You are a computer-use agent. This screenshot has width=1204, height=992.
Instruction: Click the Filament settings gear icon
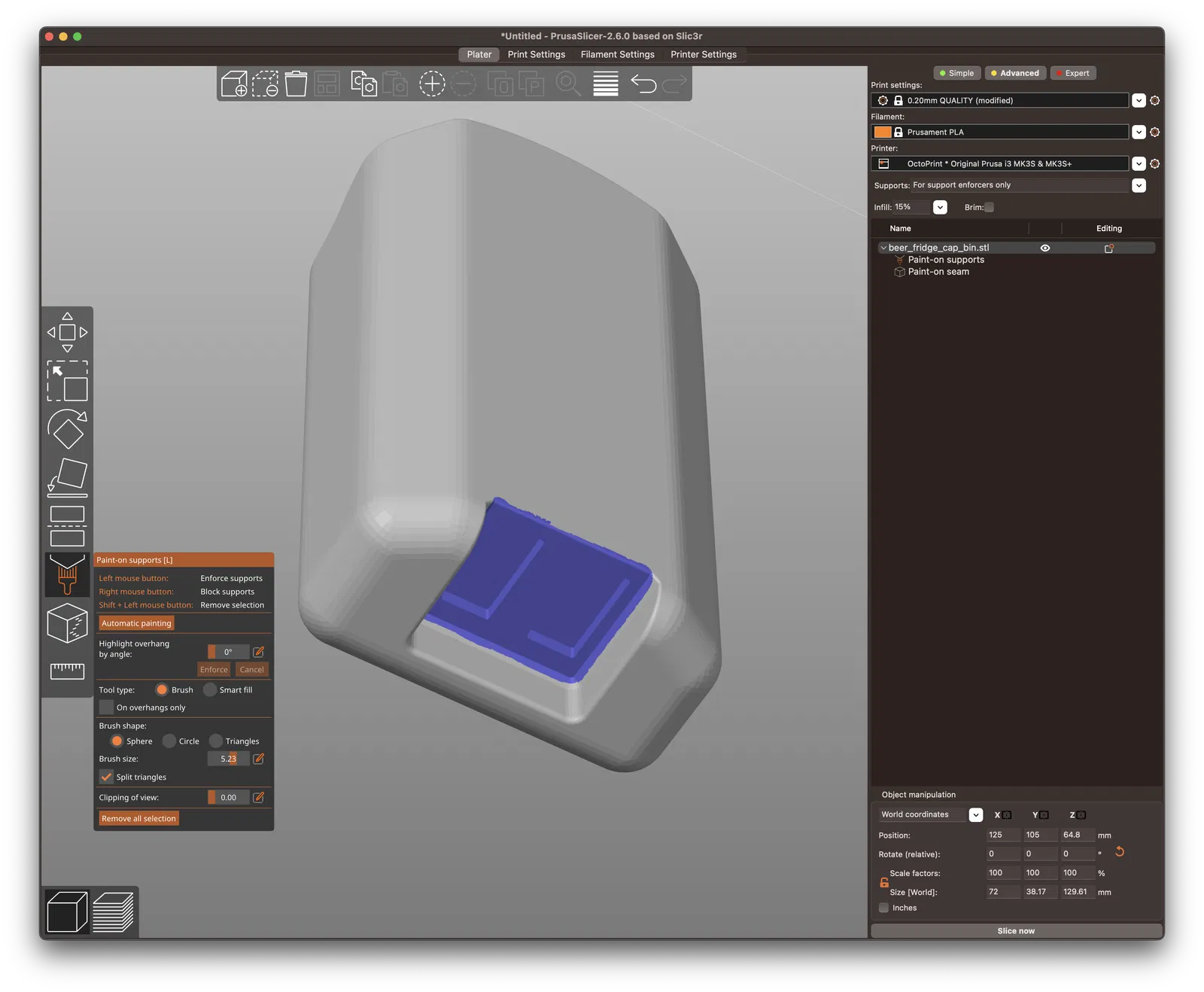coord(1154,132)
